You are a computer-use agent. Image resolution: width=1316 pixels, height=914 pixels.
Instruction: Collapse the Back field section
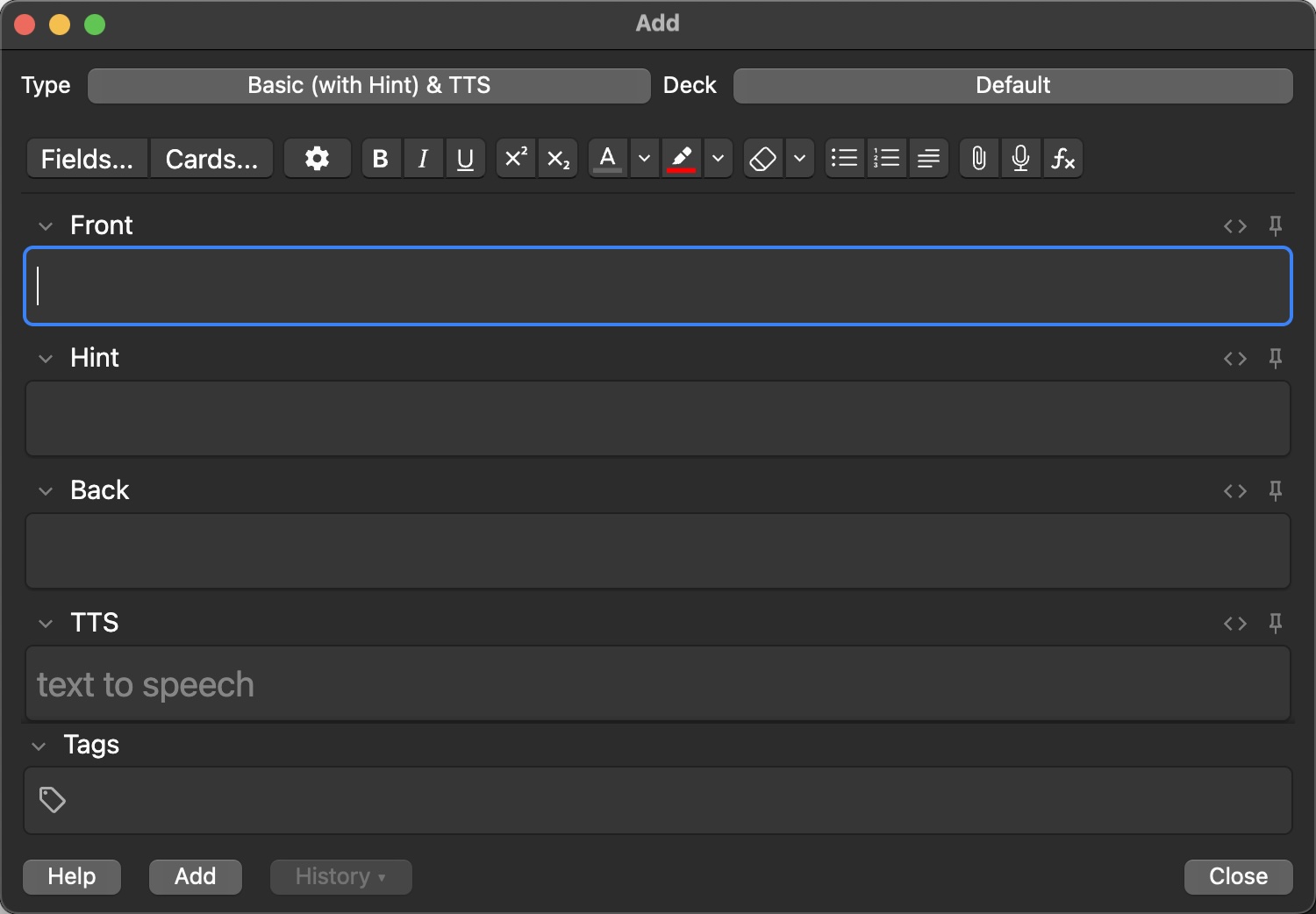tap(46, 490)
